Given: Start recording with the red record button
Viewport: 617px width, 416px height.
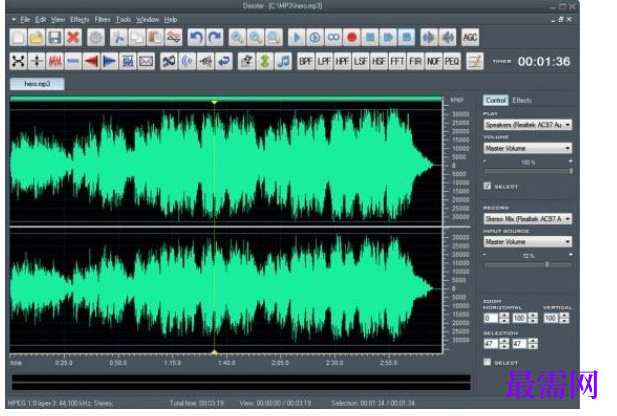Looking at the screenshot, I should (352, 37).
